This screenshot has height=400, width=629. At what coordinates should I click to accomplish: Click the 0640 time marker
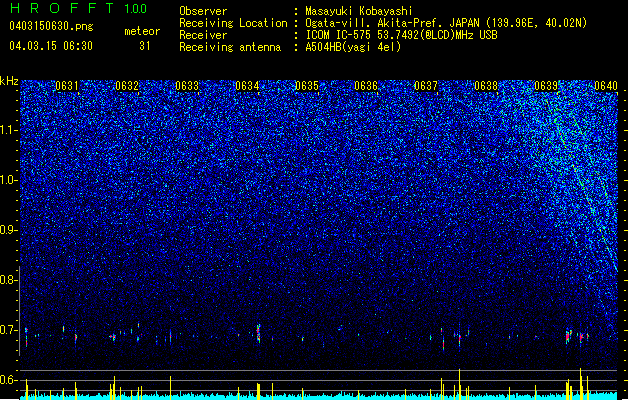[606, 86]
